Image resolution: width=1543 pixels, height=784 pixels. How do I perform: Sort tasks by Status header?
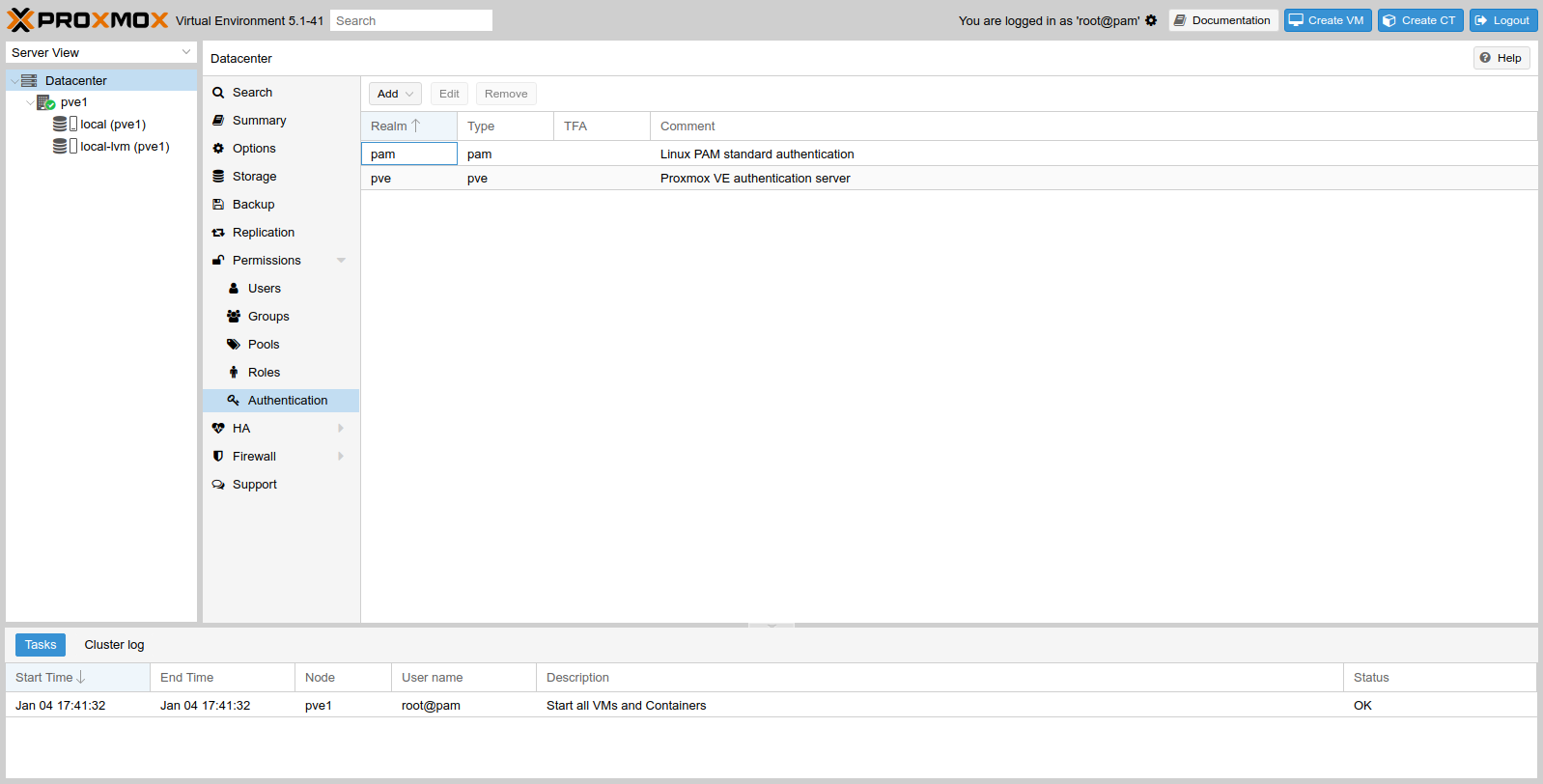click(x=1440, y=678)
